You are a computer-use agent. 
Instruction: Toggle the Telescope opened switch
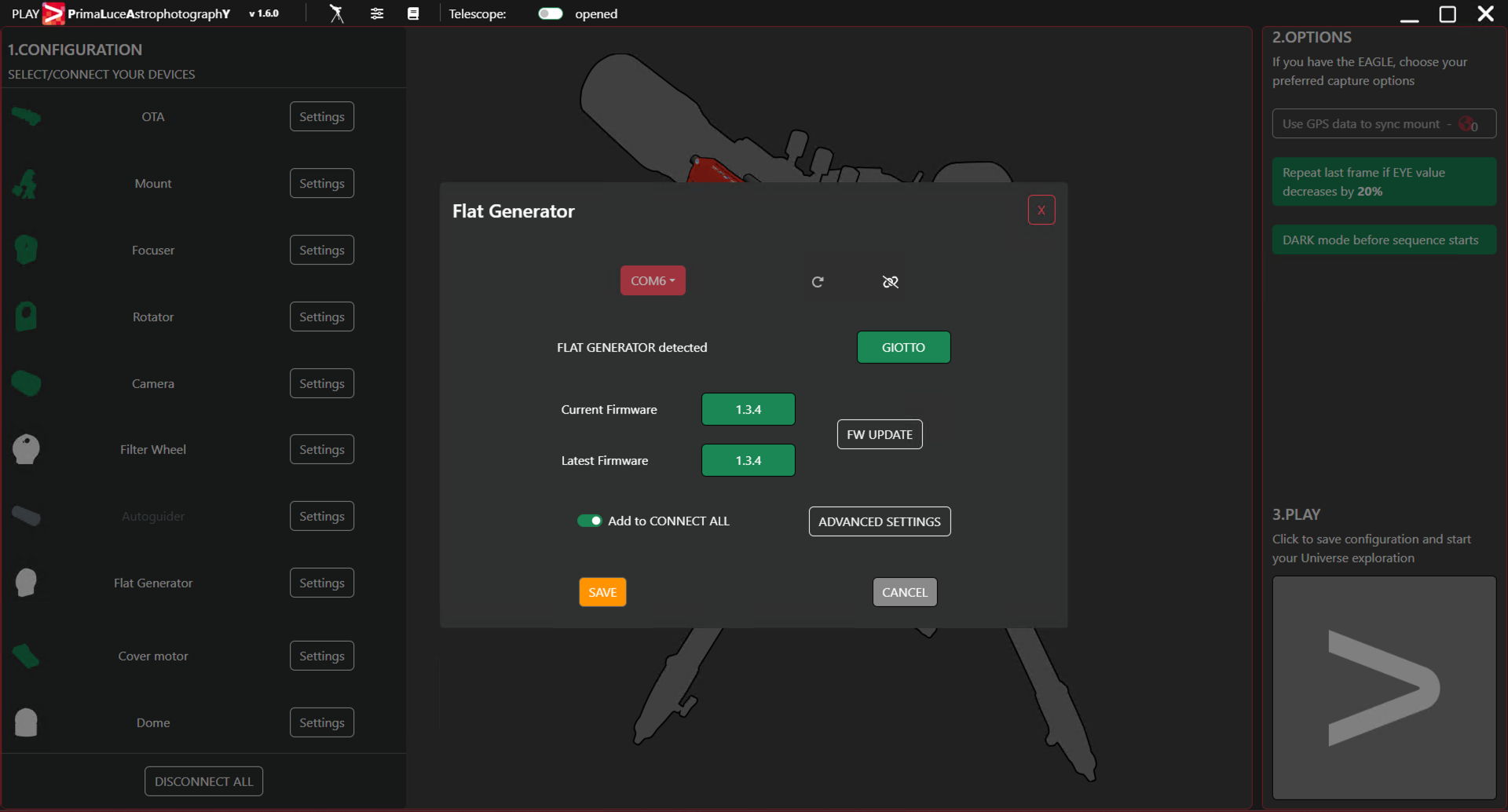551,13
